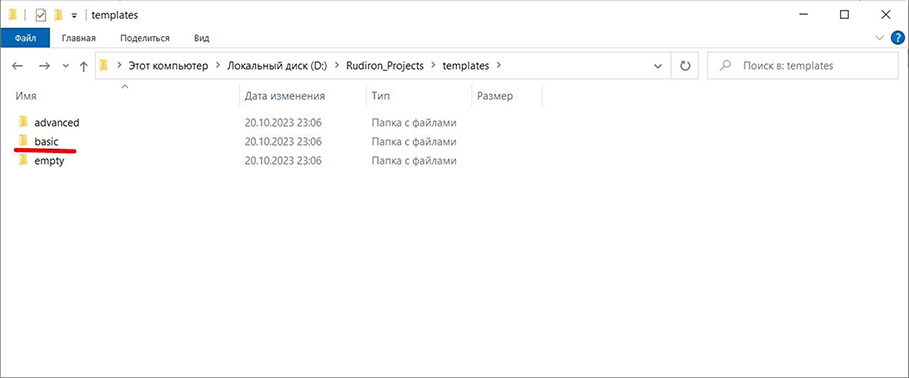Click the basic folder icon
909x378 pixels.
23,141
